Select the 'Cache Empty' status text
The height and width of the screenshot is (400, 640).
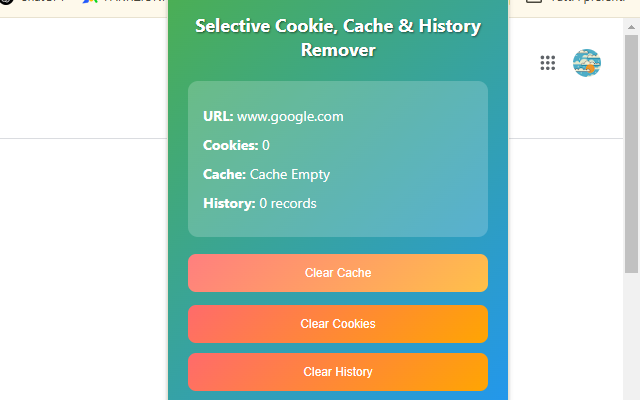coord(290,174)
